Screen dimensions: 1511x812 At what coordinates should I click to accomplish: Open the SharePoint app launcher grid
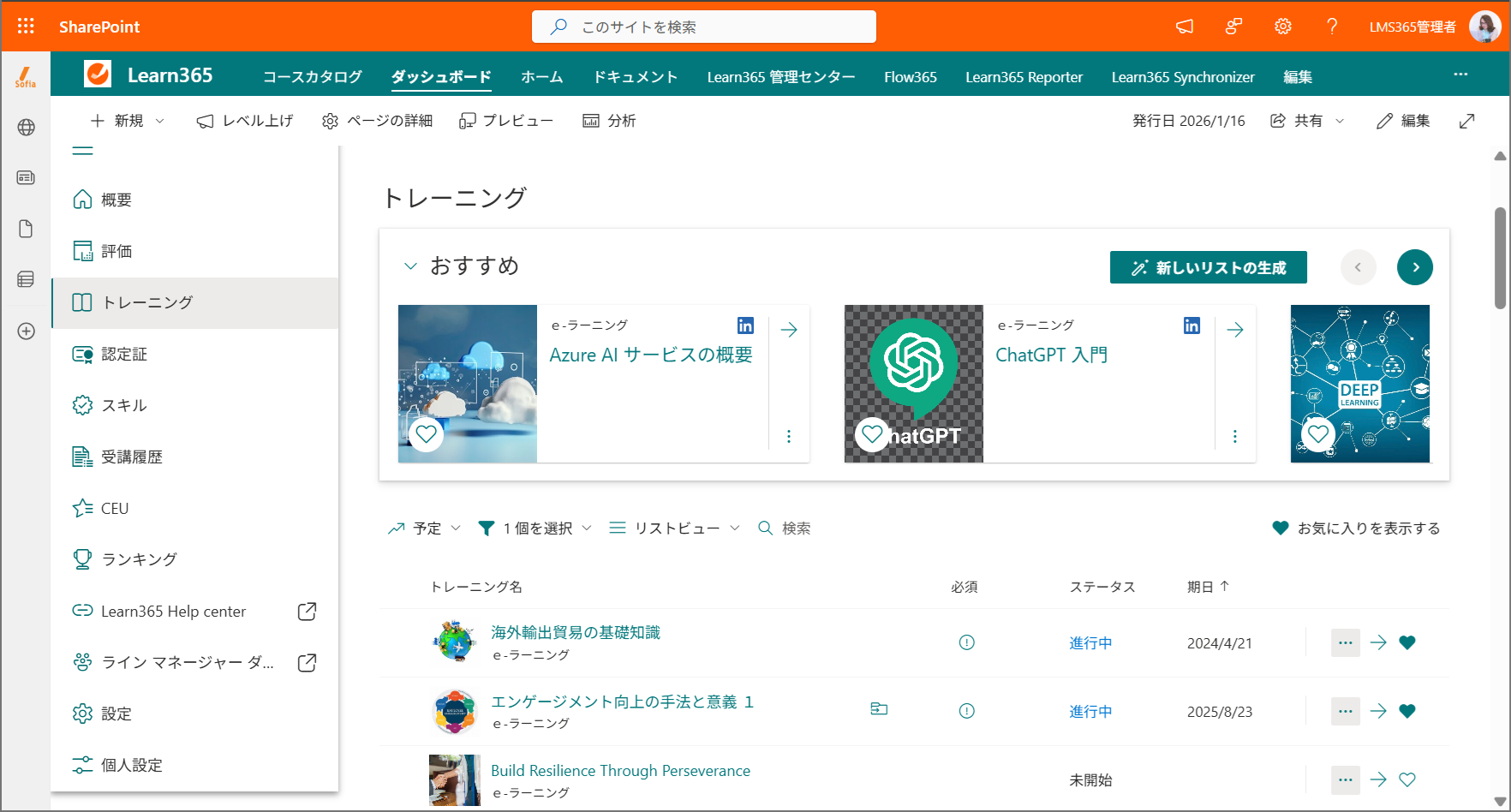point(26,27)
